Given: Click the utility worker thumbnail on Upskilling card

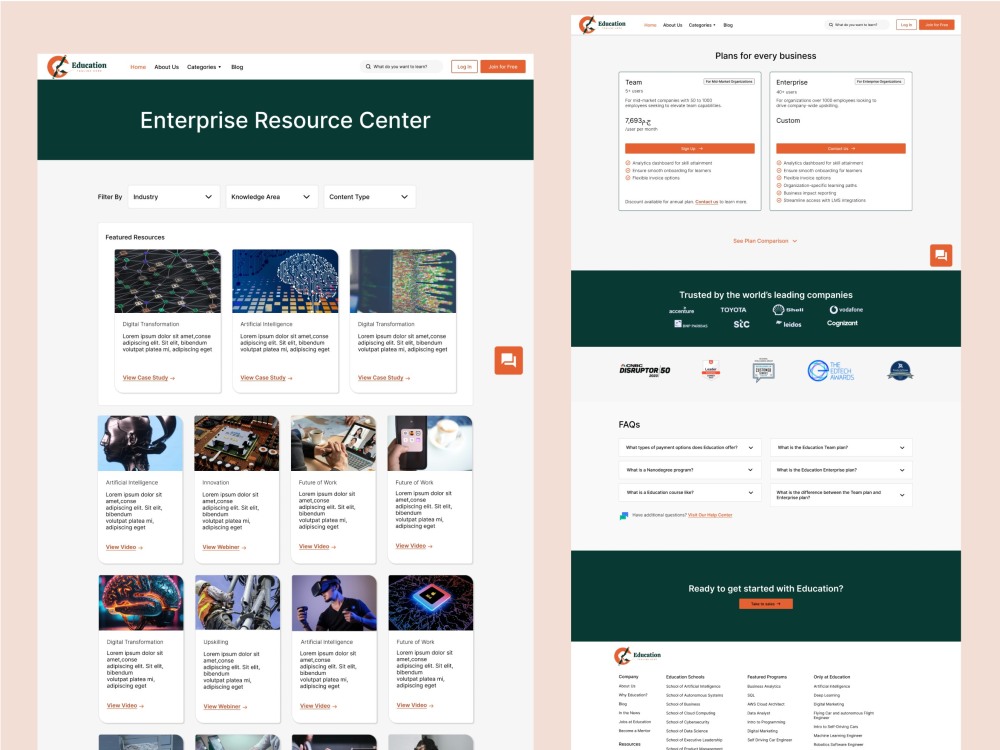Looking at the screenshot, I should [x=237, y=603].
